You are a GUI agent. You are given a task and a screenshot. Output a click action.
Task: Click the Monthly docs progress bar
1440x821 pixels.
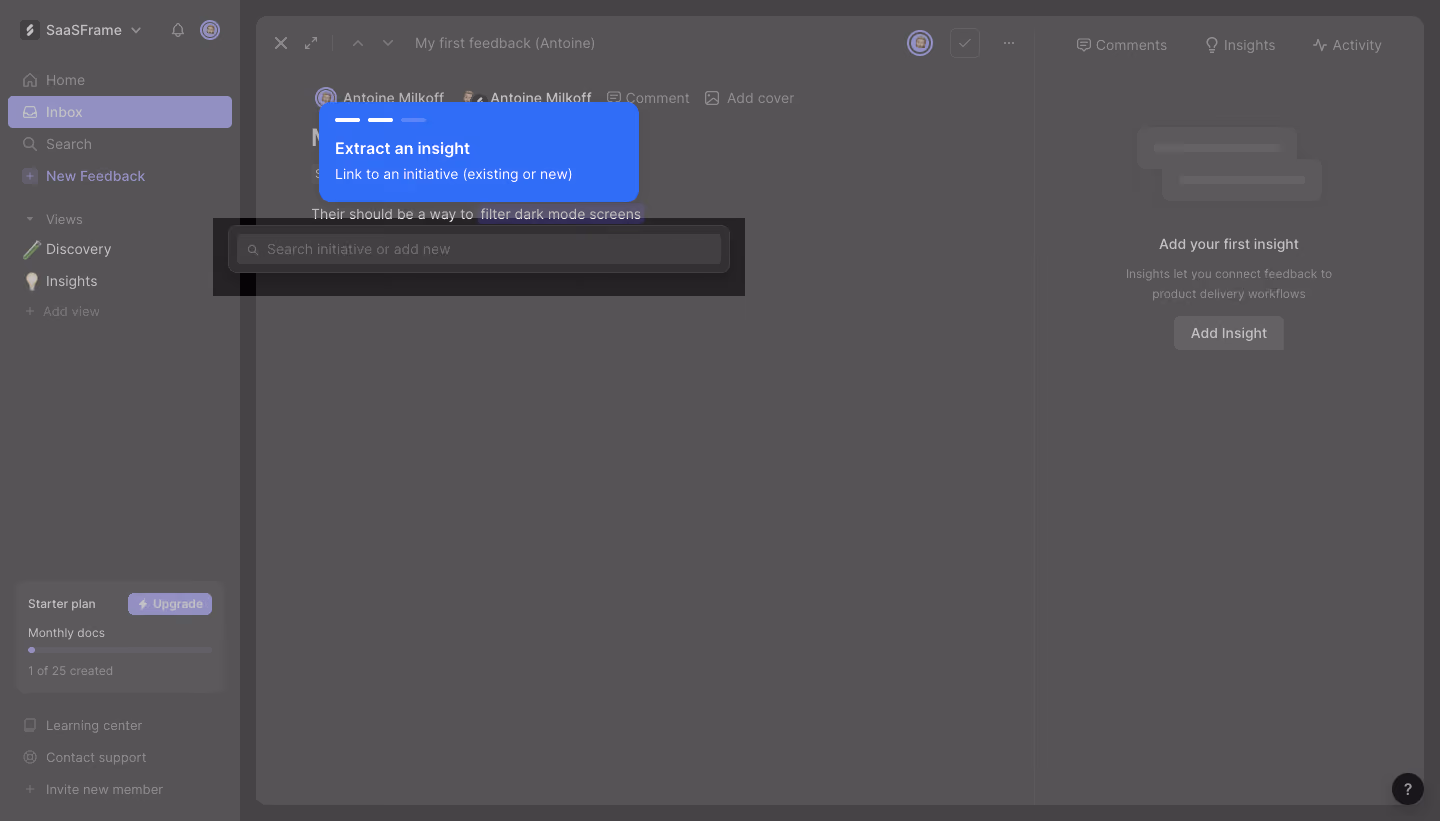120,650
